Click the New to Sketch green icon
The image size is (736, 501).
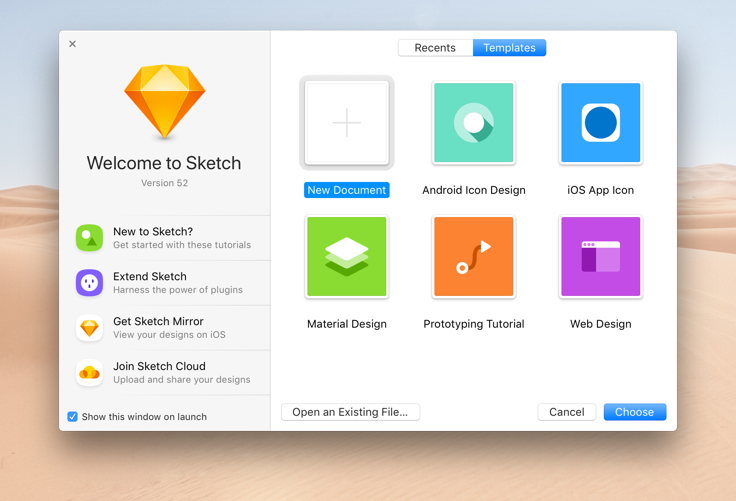click(x=89, y=238)
